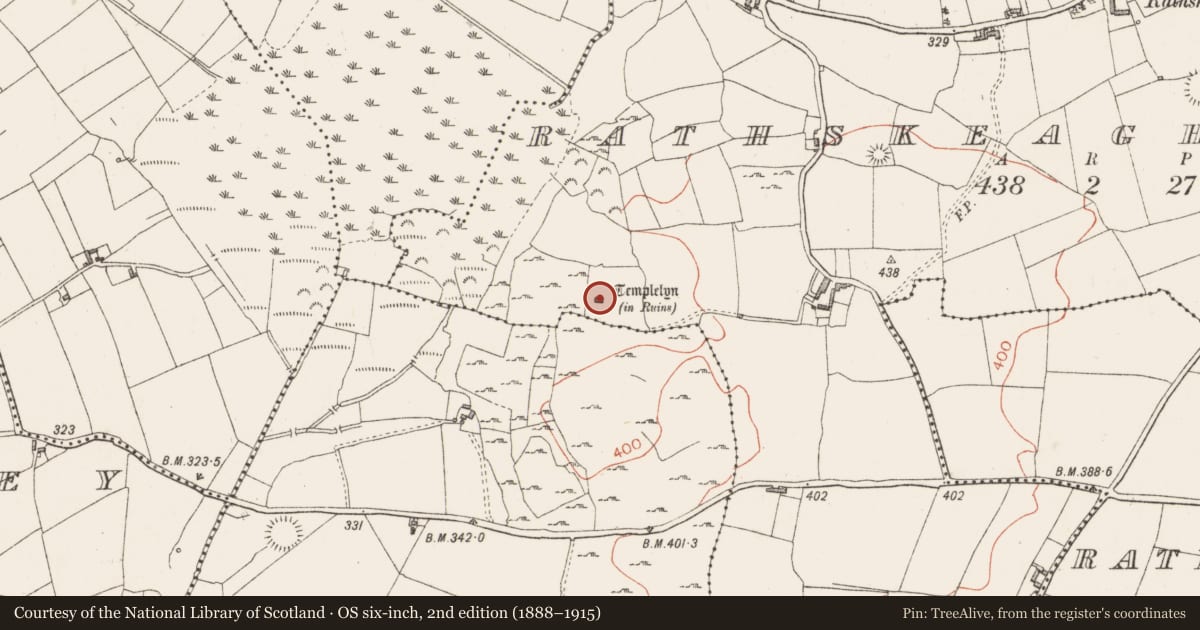
Task: Click the number '27' on the map
Action: 1182,184
